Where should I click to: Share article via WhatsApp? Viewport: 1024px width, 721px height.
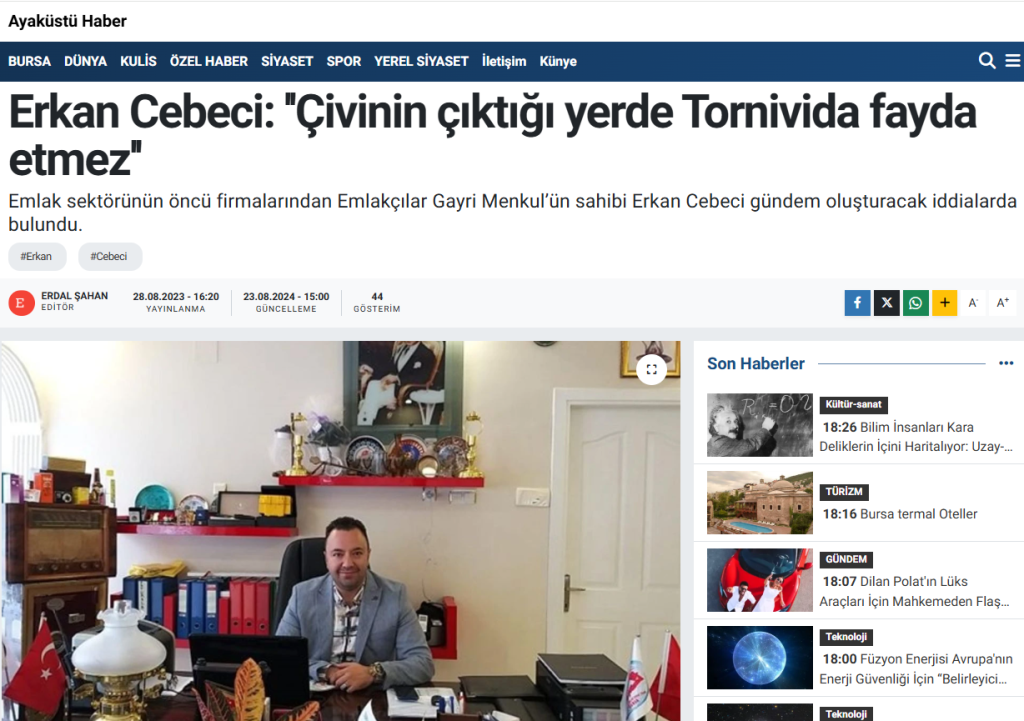(x=915, y=303)
